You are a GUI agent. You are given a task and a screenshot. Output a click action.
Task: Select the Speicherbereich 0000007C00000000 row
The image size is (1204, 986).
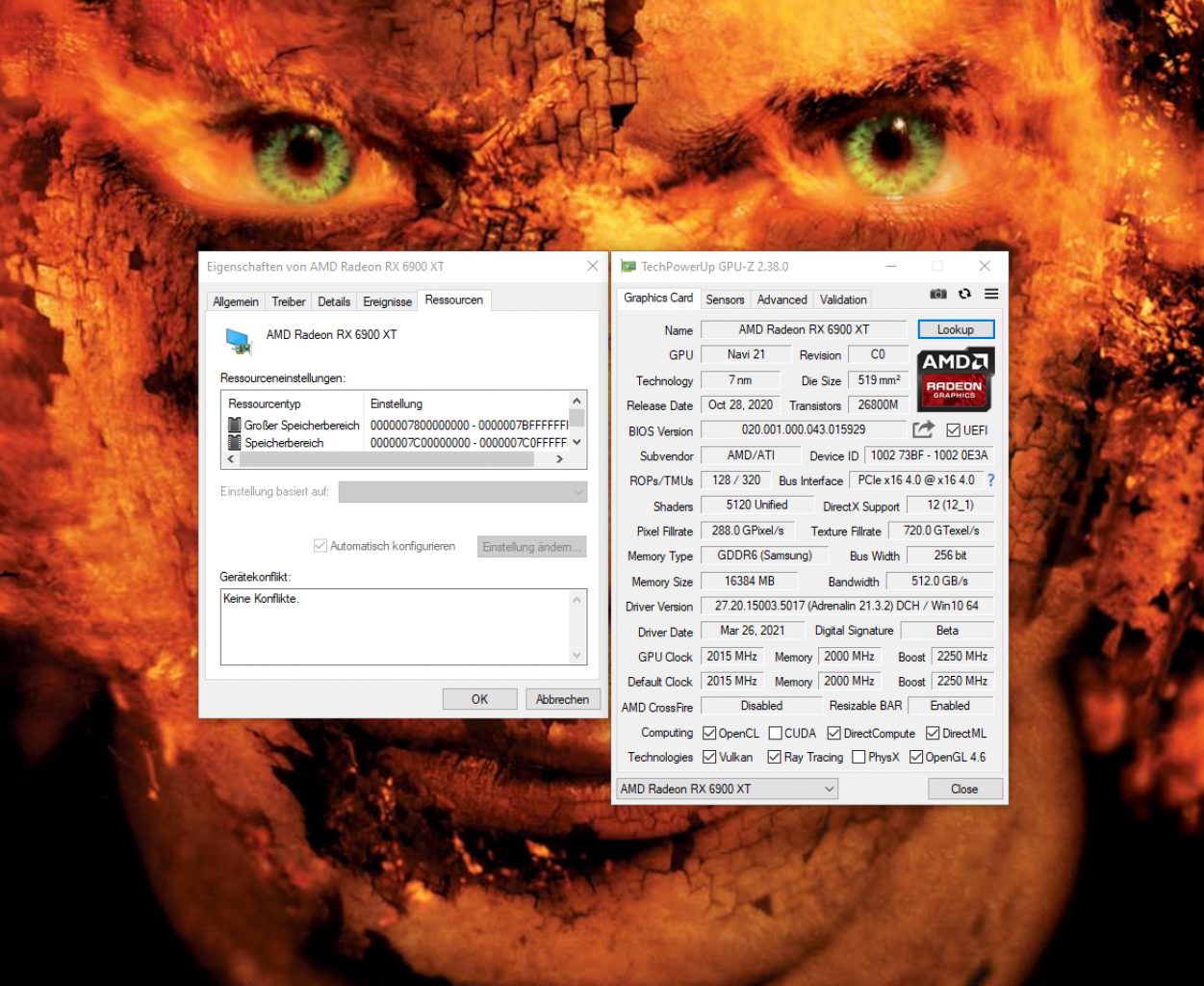pos(397,443)
